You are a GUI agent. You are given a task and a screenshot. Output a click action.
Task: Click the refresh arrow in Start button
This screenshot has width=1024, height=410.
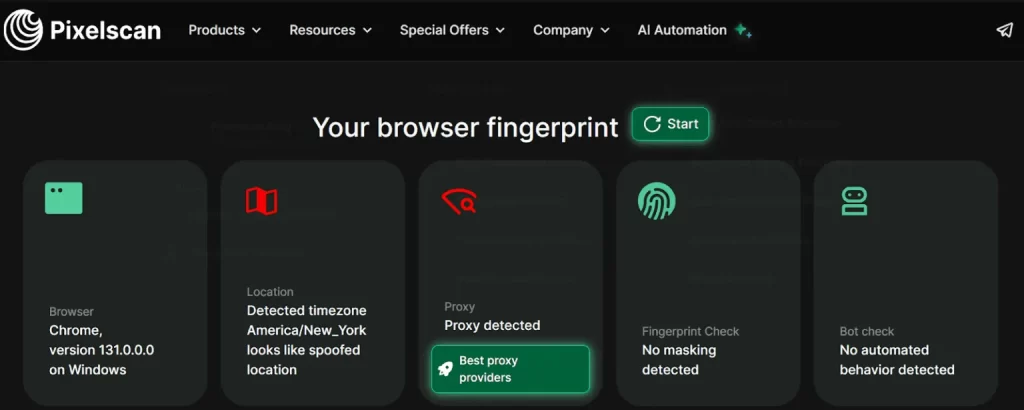click(x=652, y=124)
